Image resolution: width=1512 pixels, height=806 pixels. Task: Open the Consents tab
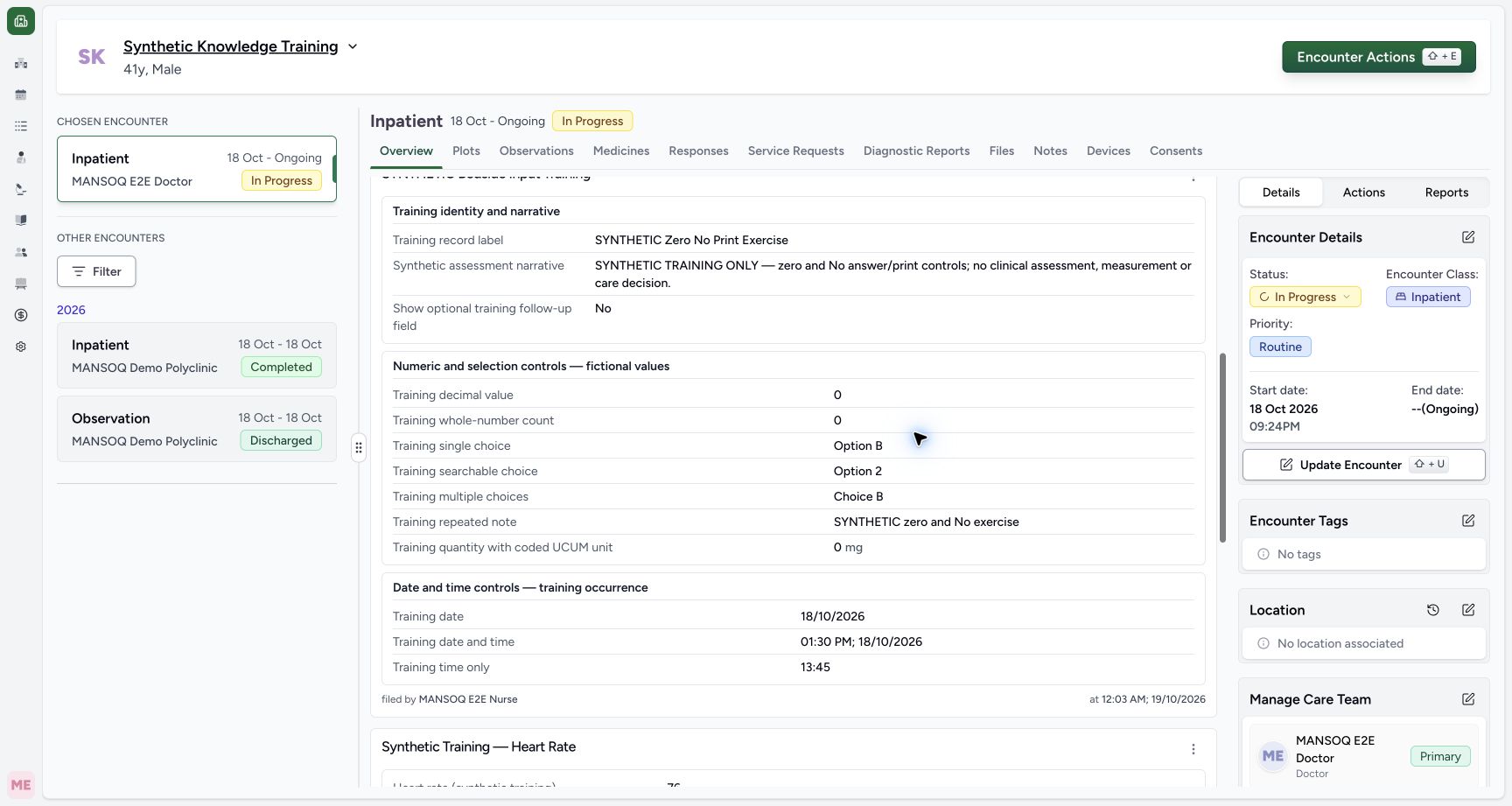(1176, 151)
